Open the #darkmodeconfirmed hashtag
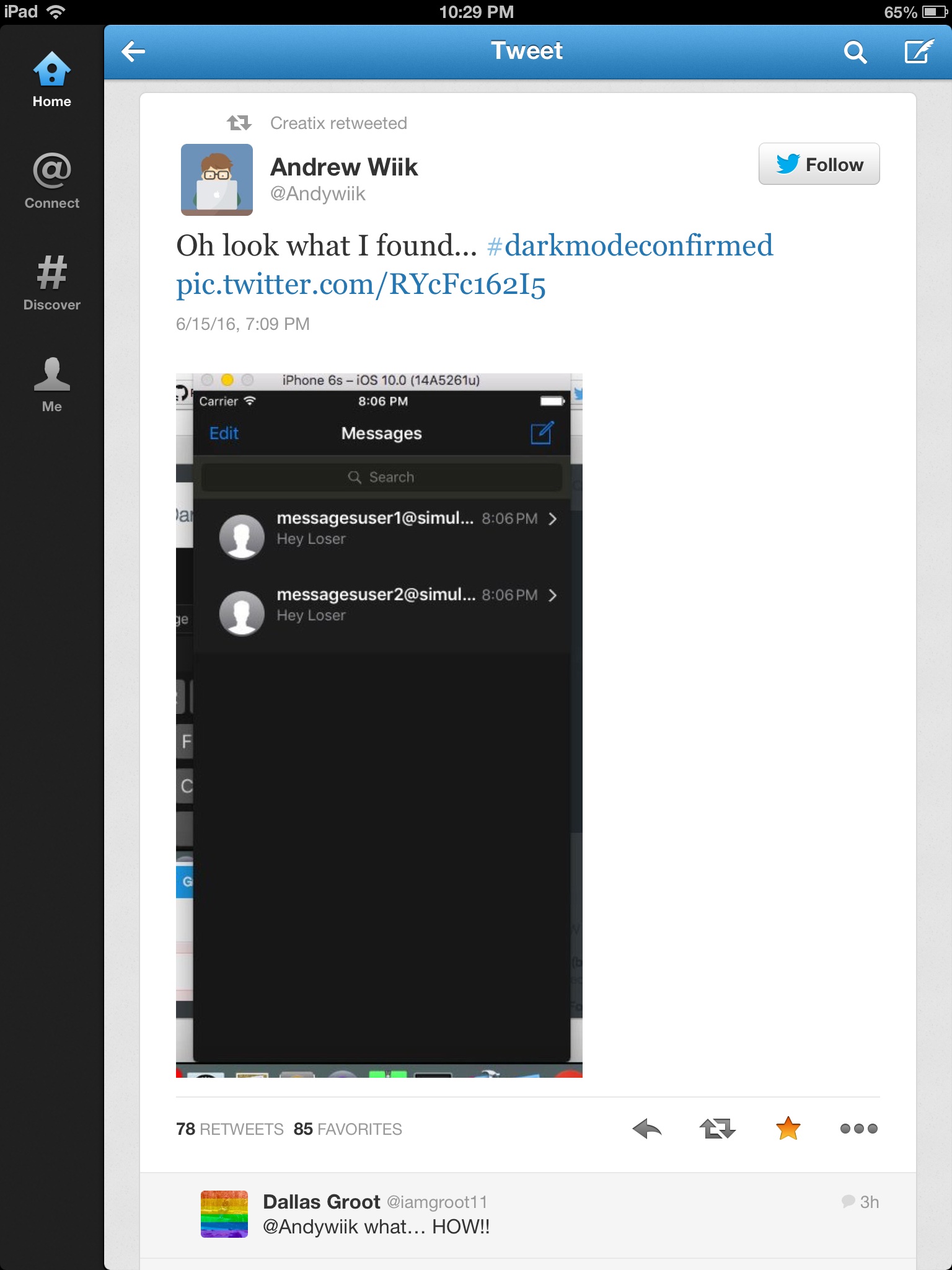This screenshot has height=1270, width=952. point(630,246)
